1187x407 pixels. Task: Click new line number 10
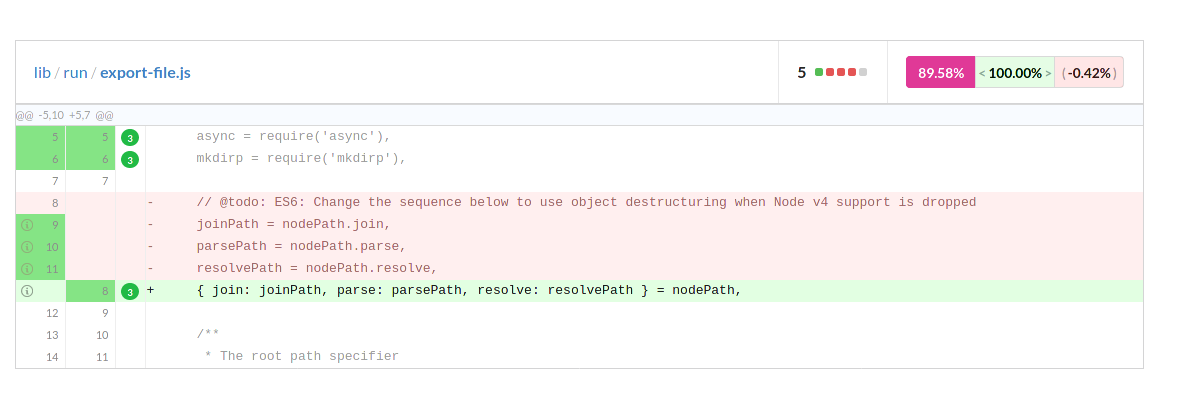pyautogui.click(x=102, y=334)
